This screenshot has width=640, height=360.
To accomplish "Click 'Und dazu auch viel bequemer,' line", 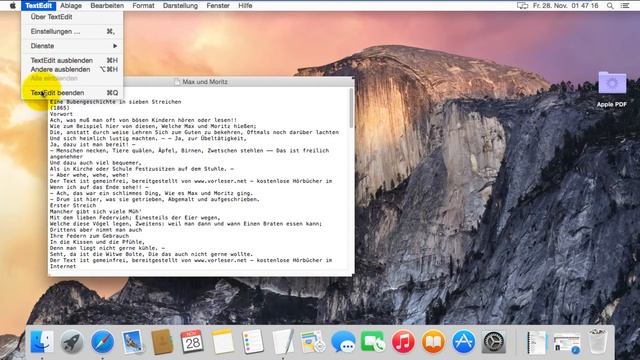I will [96, 162].
